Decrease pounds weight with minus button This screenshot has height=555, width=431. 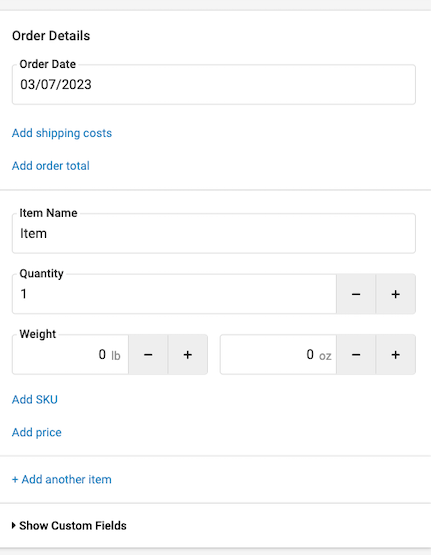[148, 355]
